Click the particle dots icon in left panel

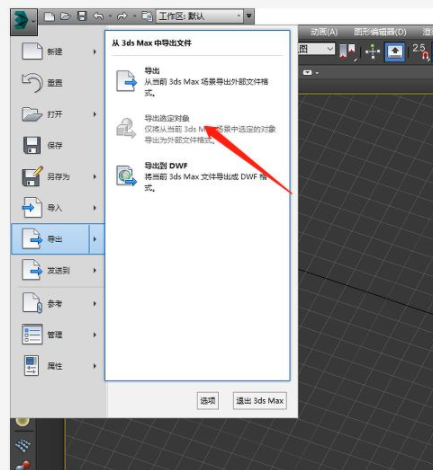tap(23, 445)
